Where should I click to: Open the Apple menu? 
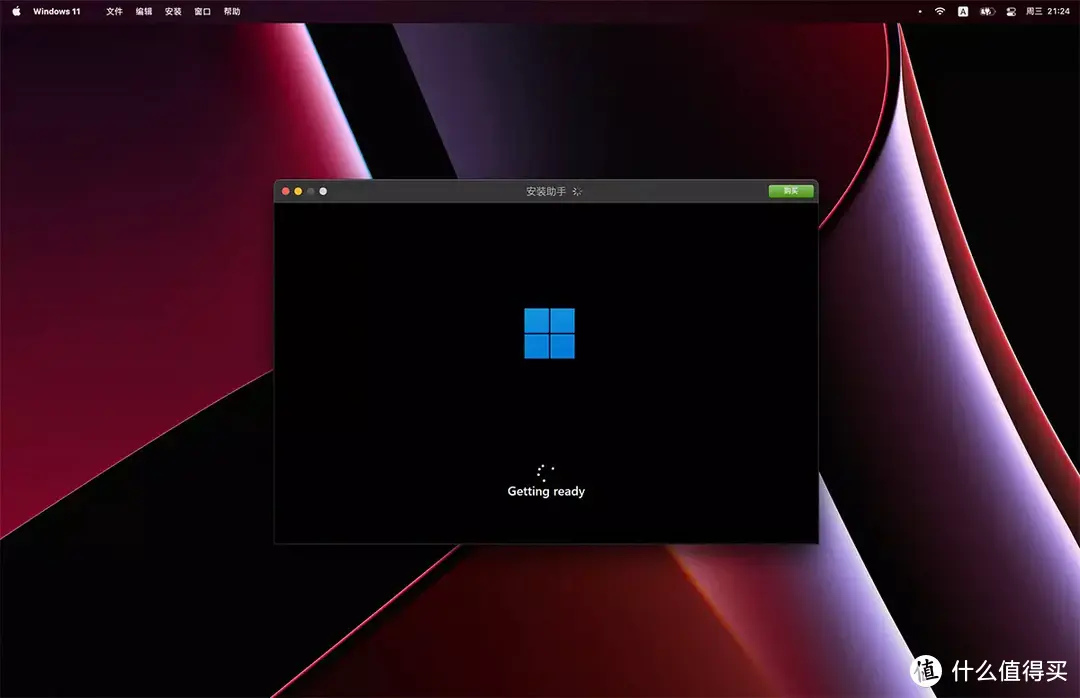click(17, 11)
